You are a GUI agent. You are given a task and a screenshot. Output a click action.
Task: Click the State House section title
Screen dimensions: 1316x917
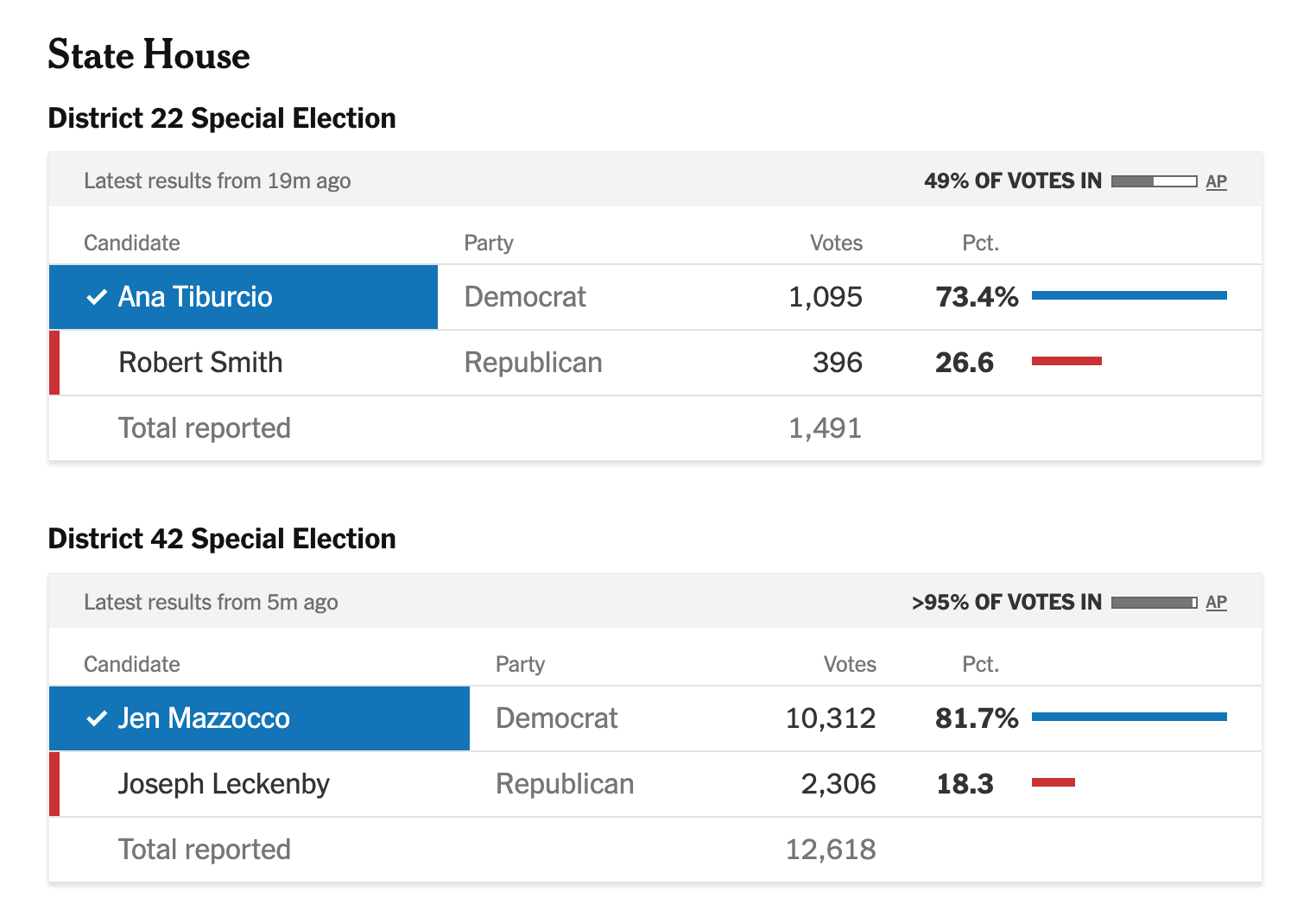pyautogui.click(x=149, y=55)
